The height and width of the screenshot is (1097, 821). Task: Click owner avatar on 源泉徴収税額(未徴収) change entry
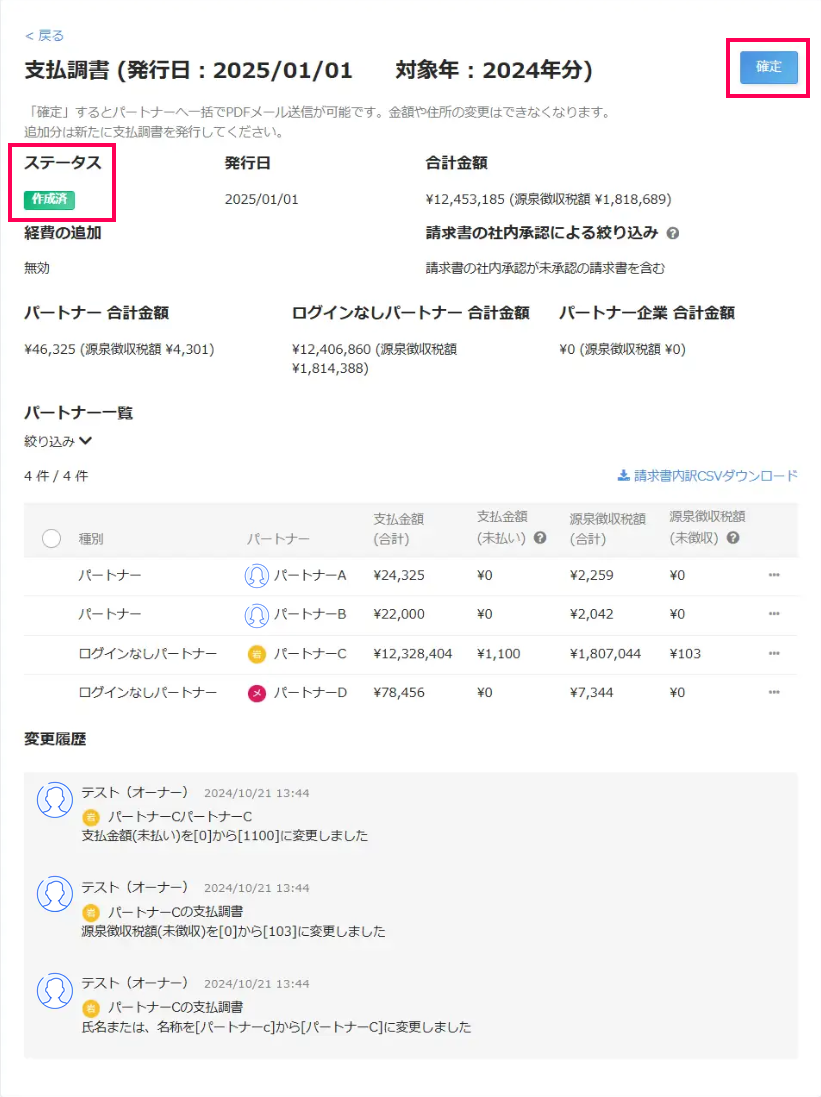55,894
